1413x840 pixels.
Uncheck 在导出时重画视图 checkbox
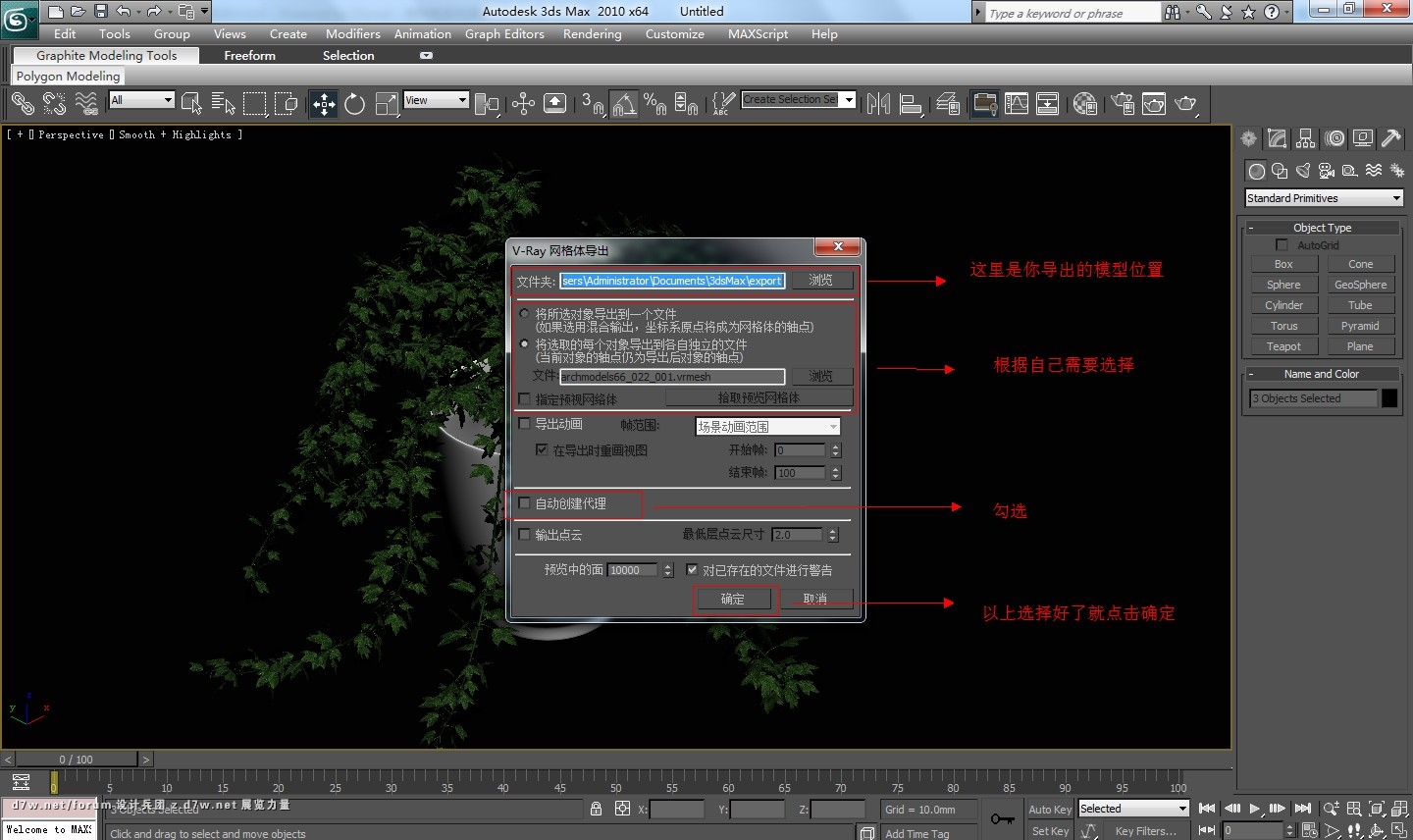542,449
